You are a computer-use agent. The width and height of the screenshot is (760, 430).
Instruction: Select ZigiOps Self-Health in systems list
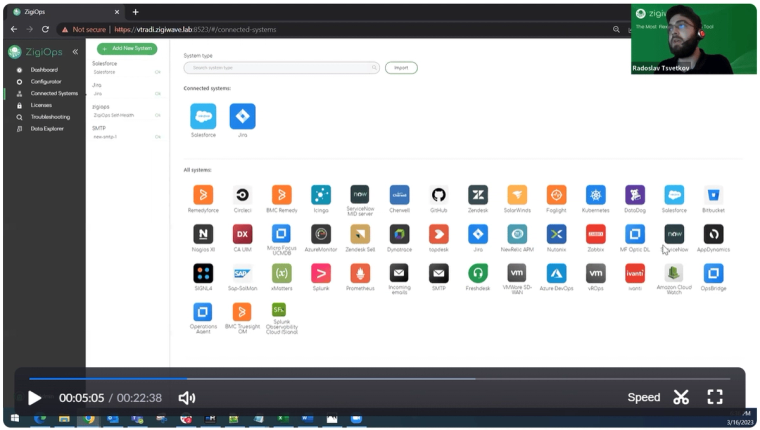(113, 115)
